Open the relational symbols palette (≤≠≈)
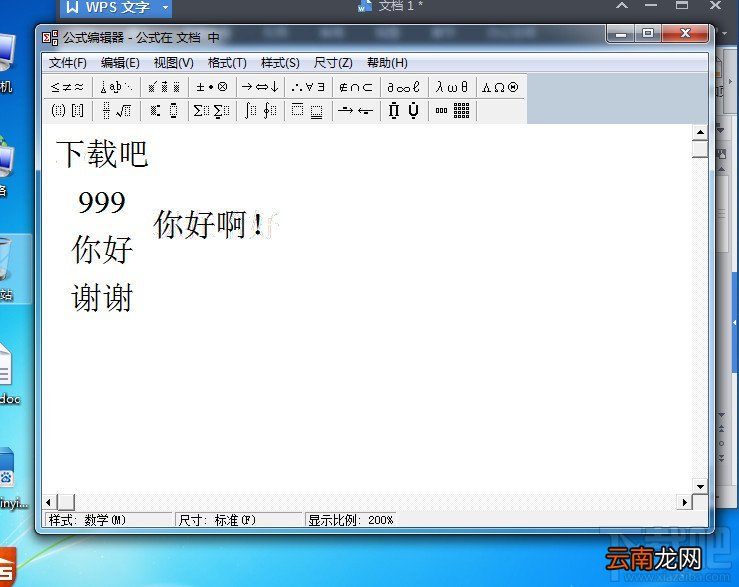The image size is (739, 587). [67, 87]
